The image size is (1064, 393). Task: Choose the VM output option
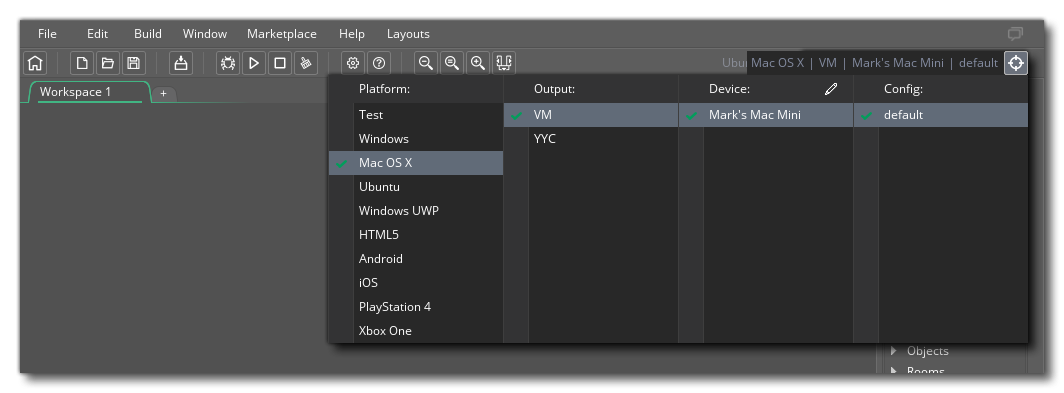click(591, 115)
